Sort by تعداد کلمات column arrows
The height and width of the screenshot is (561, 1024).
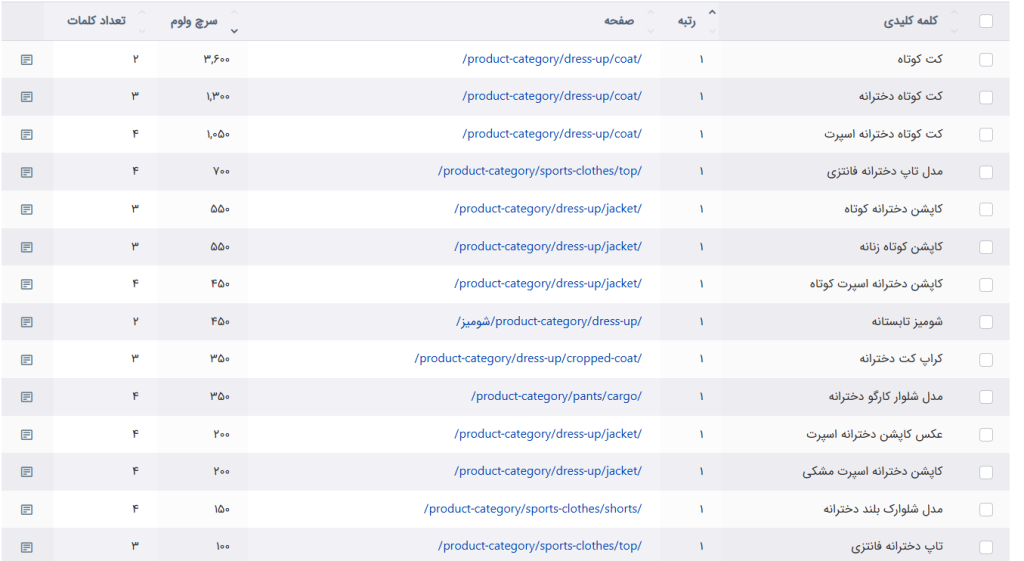[141, 21]
